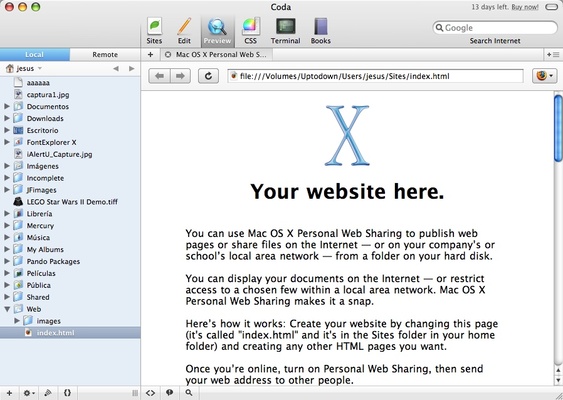Go to previous folder in sidebar
The image size is (563, 400).
[116, 68]
